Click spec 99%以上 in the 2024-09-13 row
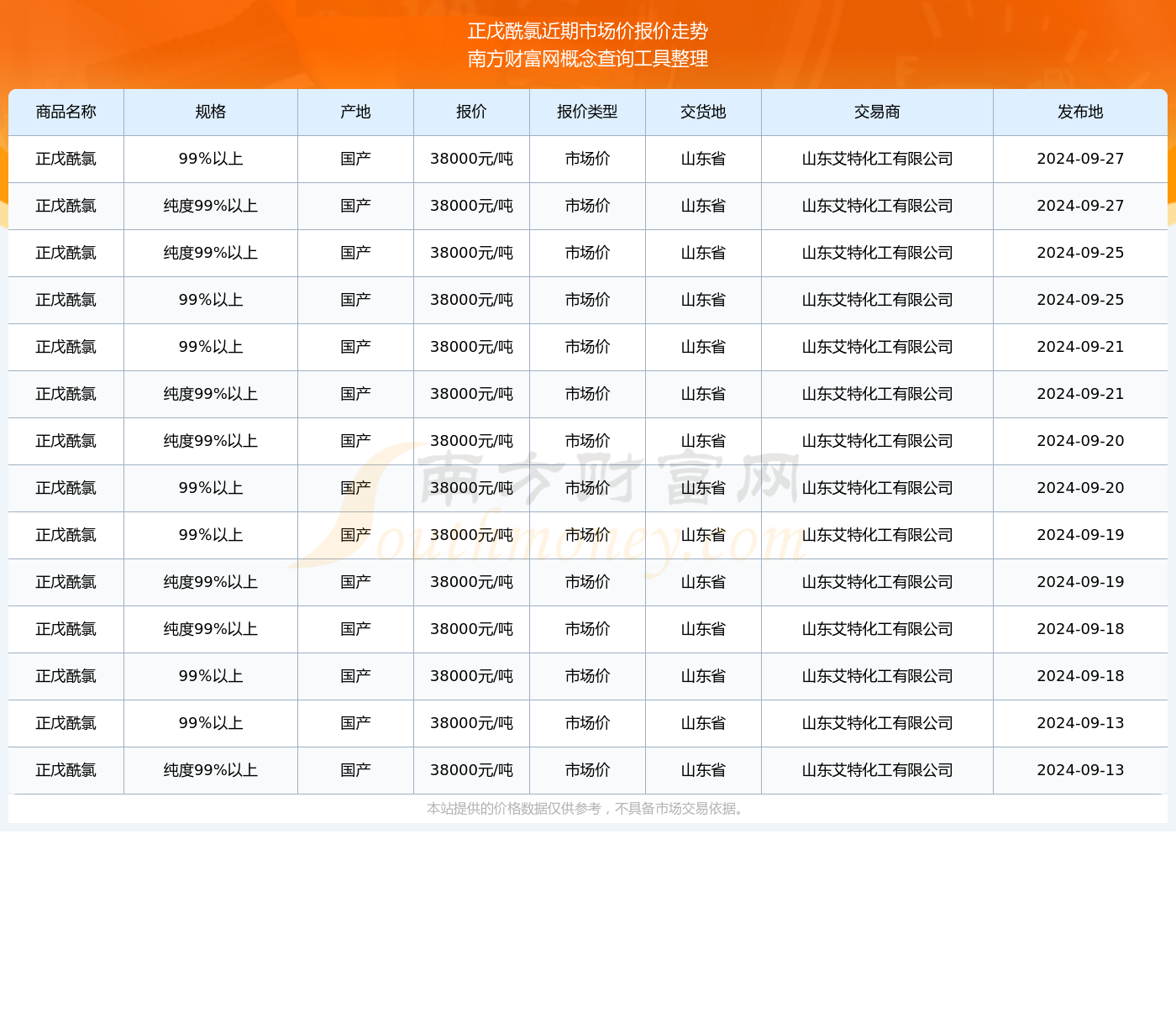 [211, 723]
